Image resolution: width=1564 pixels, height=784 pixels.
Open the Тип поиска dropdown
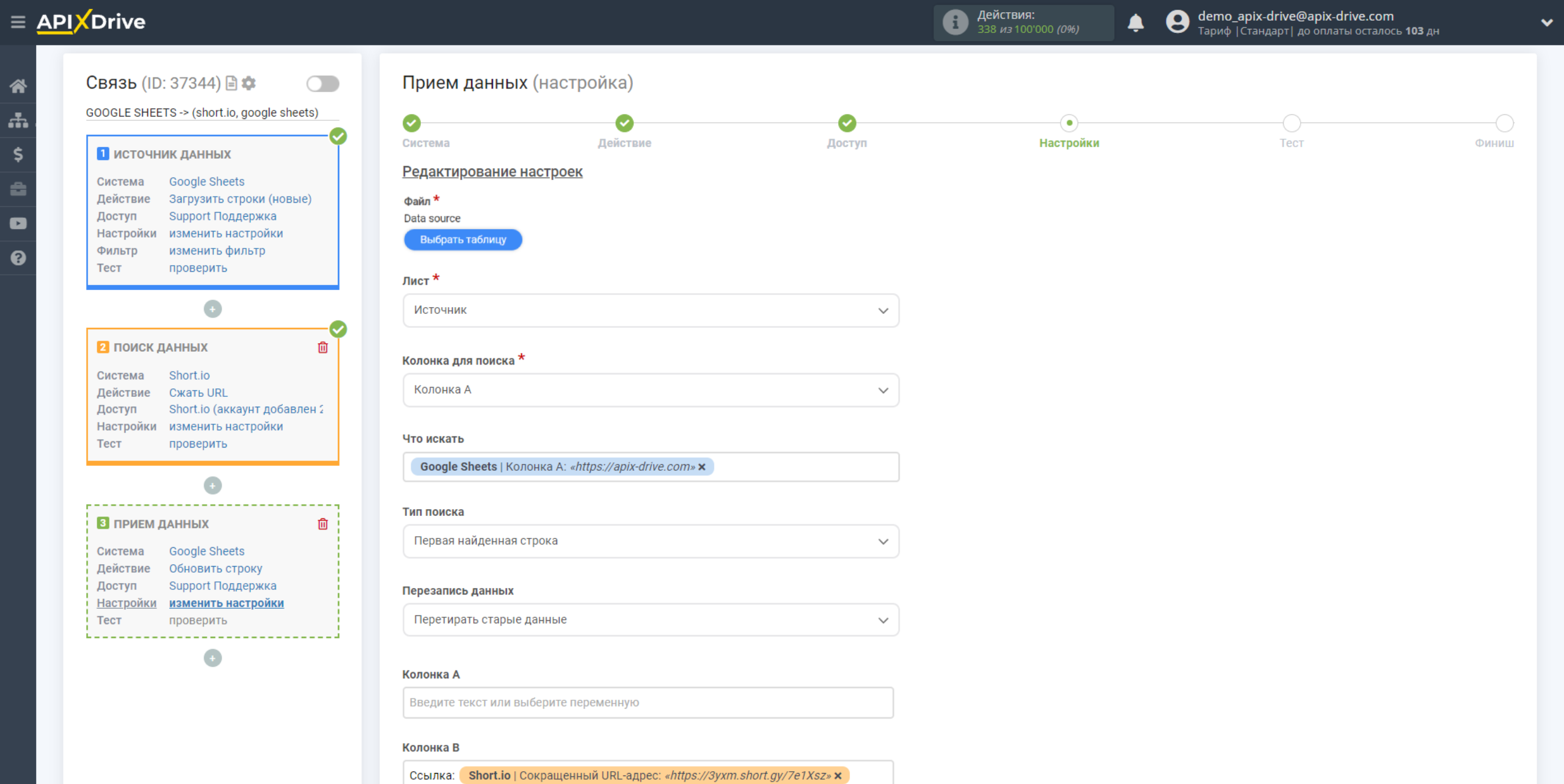click(651, 542)
